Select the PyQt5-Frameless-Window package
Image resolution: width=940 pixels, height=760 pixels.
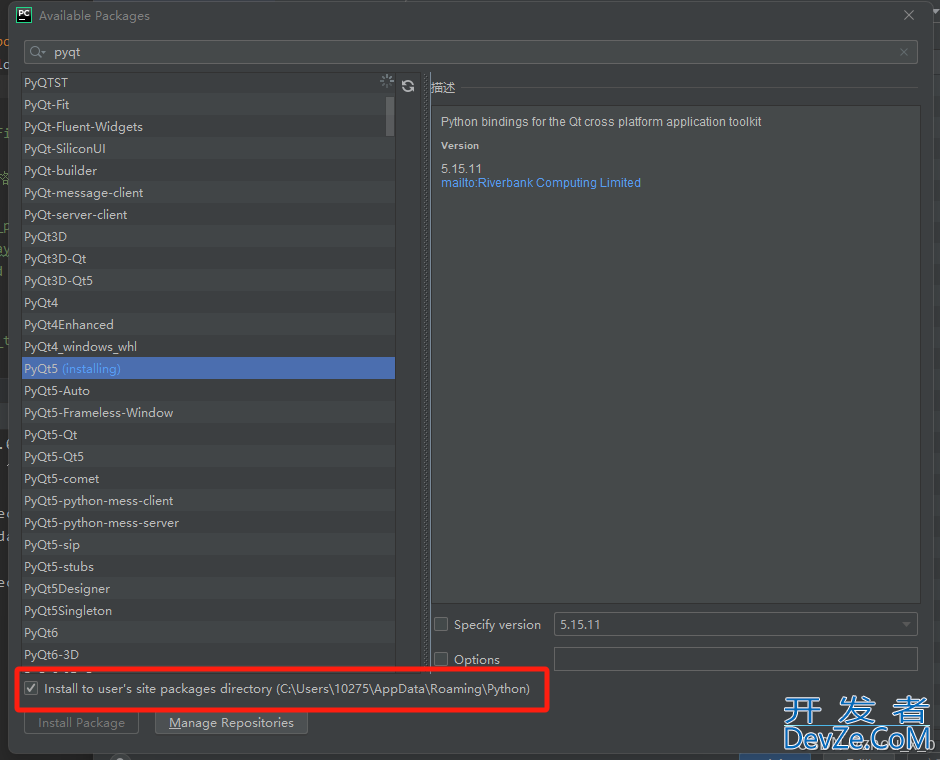(208, 412)
